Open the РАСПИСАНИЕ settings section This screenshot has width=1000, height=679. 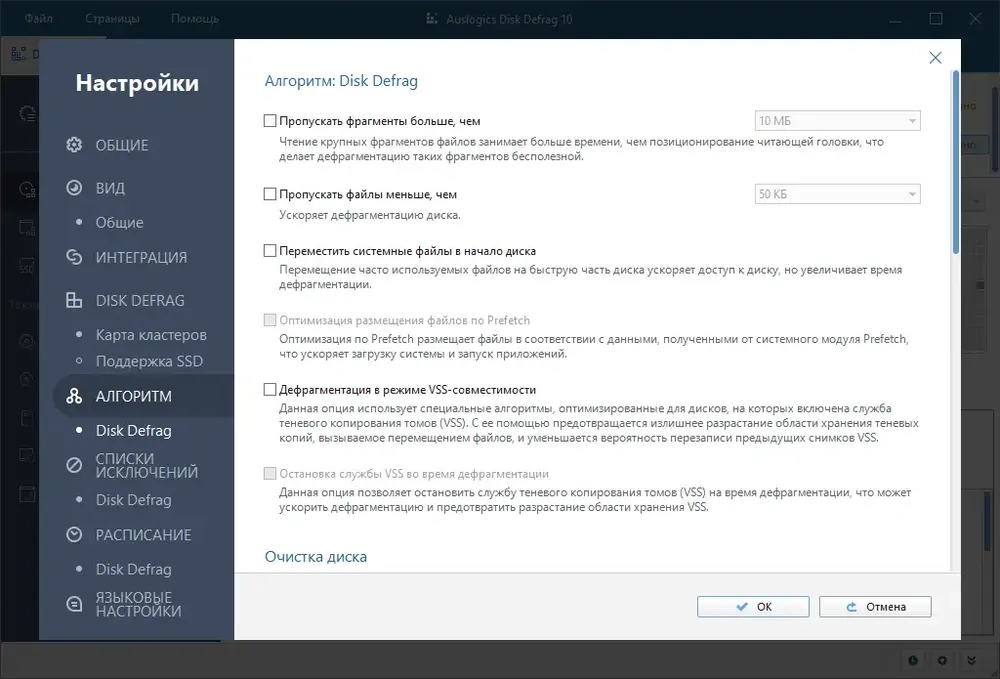(143, 535)
